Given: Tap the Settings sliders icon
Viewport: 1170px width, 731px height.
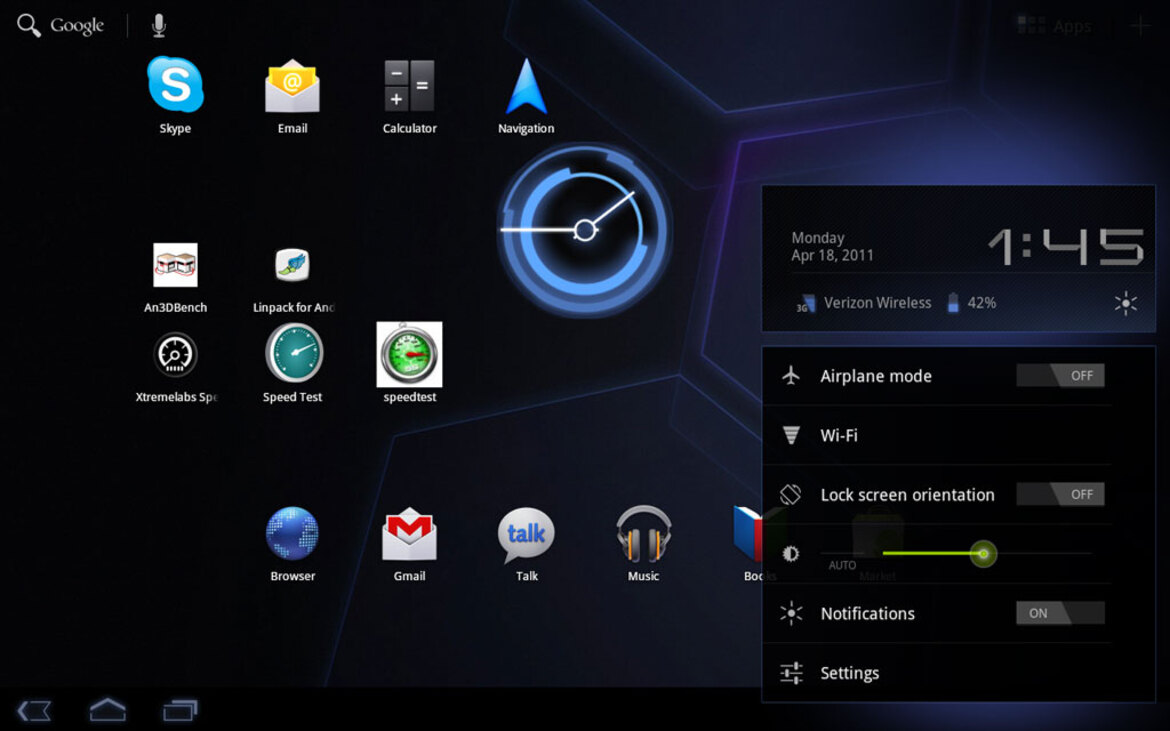Looking at the screenshot, I should click(x=791, y=673).
